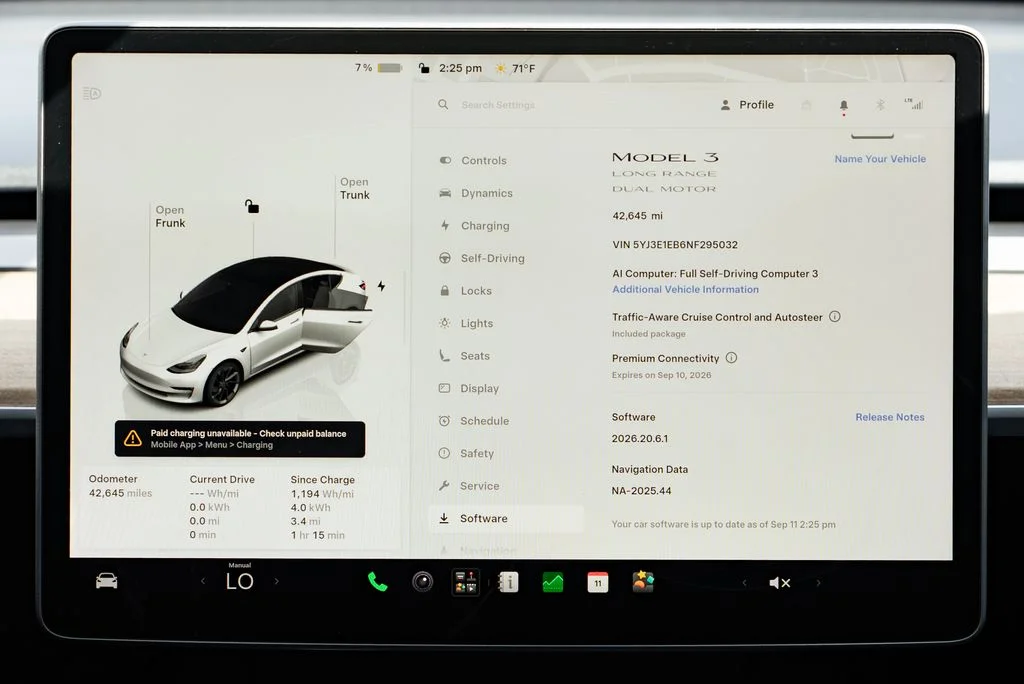Tap the Odometer 42,645 miles readout
Image resolution: width=1024 pixels, height=684 pixels.
[x=120, y=487]
